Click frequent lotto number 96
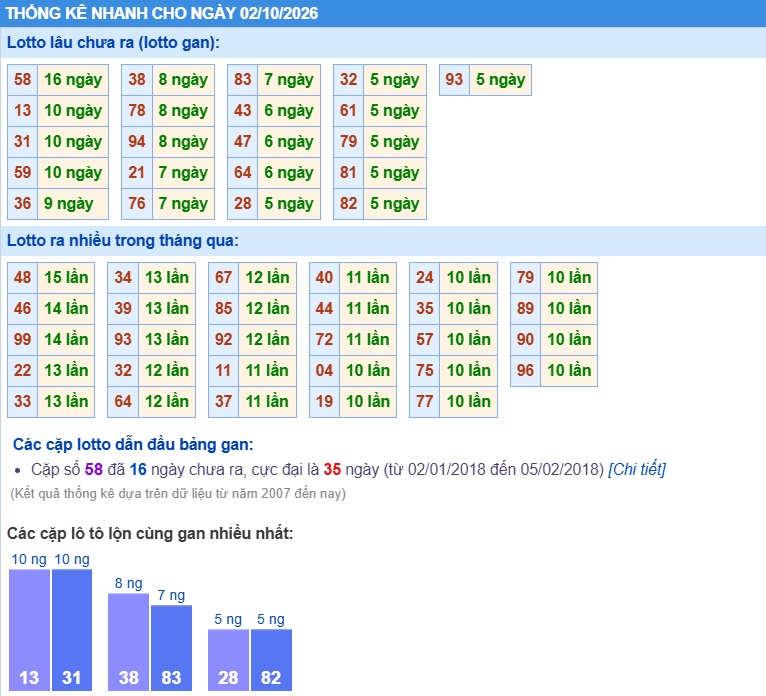The image size is (766, 696). 526,371
